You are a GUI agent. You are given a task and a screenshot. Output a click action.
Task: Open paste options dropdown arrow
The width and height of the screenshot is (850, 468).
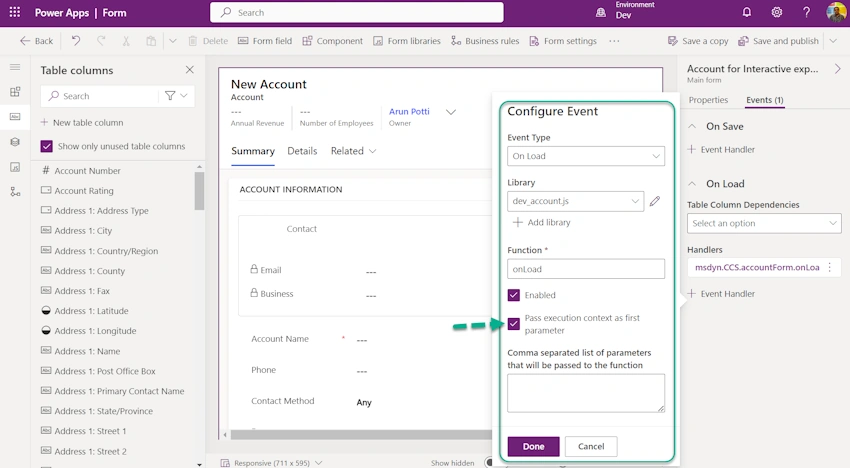172,41
